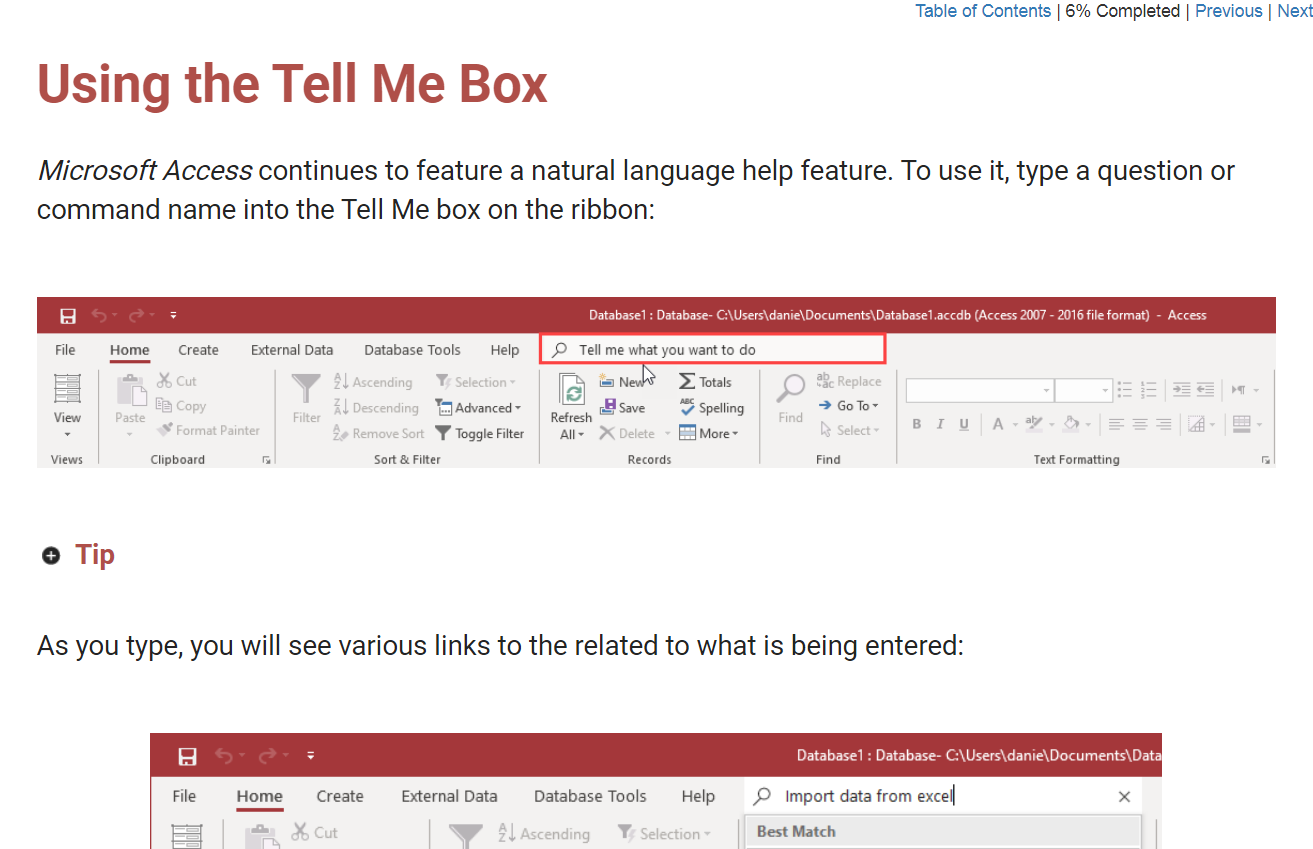The width and height of the screenshot is (1313, 849).
Task: Click the Background Fill Color bucket
Action: pyautogui.click(x=1070, y=425)
